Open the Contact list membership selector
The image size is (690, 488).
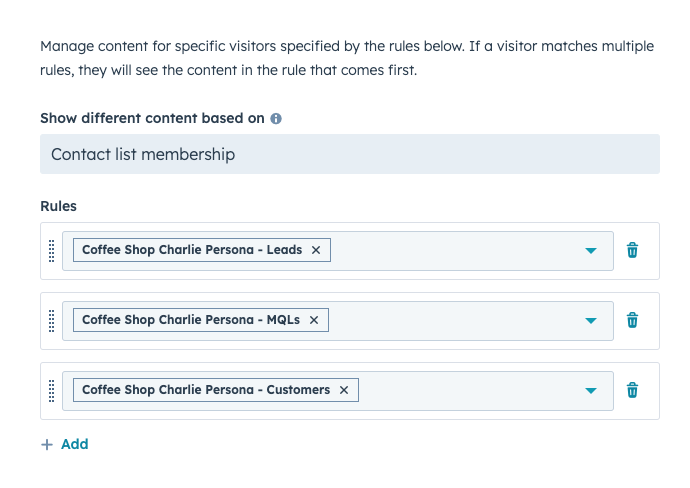click(x=350, y=154)
